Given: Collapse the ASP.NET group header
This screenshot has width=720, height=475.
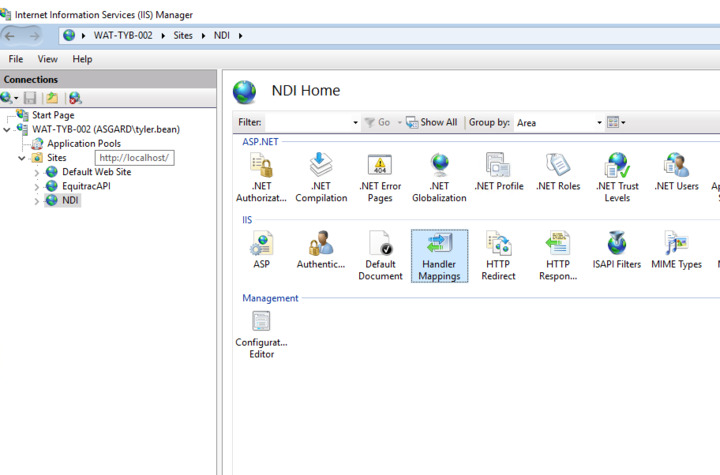Looking at the screenshot, I should pyautogui.click(x=260, y=142).
